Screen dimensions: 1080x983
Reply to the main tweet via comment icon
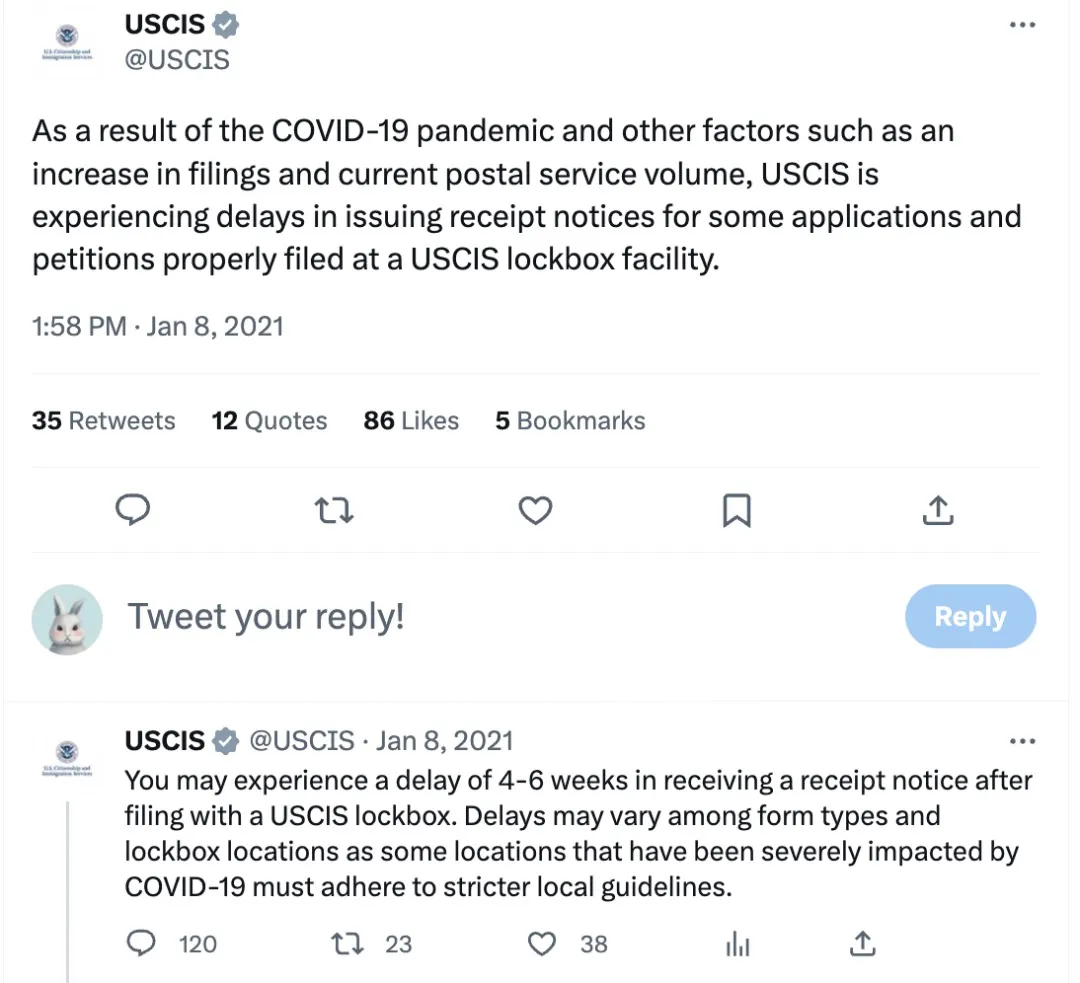coord(133,511)
